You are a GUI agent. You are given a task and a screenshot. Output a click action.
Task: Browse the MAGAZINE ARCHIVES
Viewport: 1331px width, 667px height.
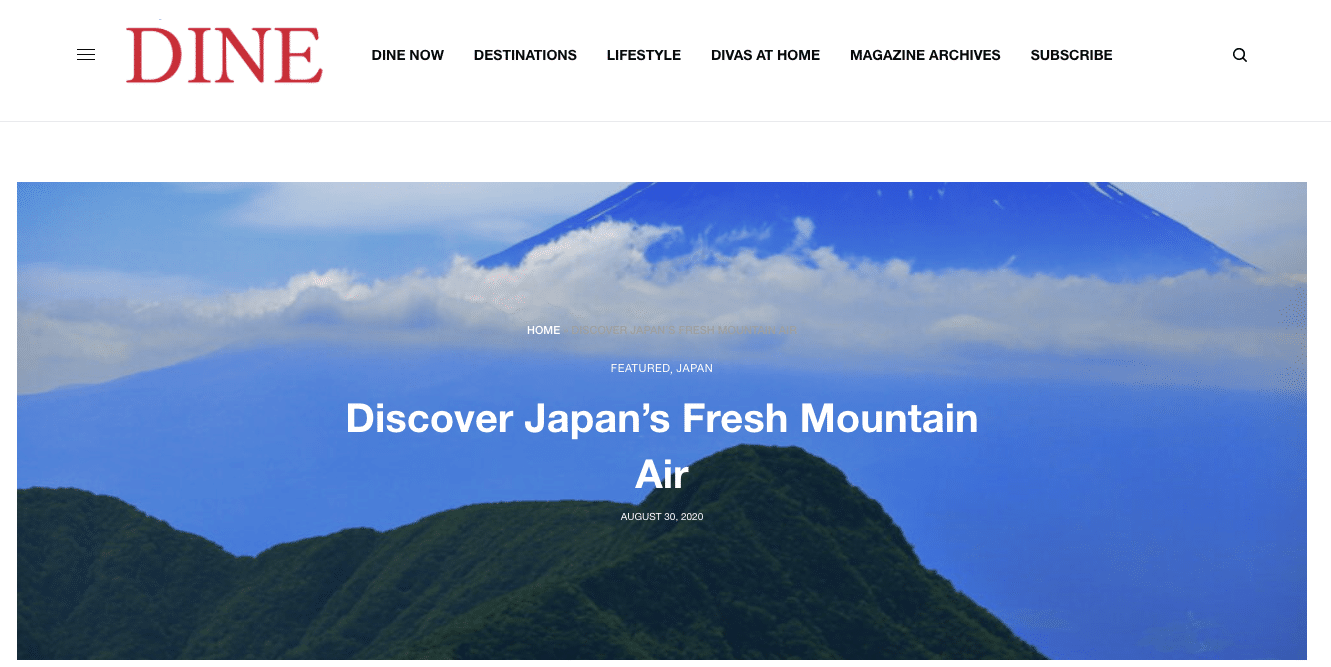[x=925, y=55]
